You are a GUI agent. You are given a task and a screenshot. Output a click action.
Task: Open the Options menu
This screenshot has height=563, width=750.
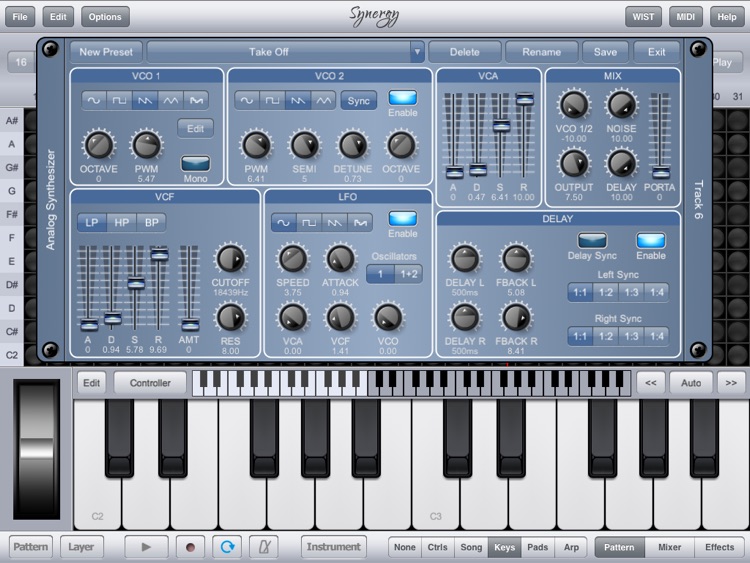[105, 17]
